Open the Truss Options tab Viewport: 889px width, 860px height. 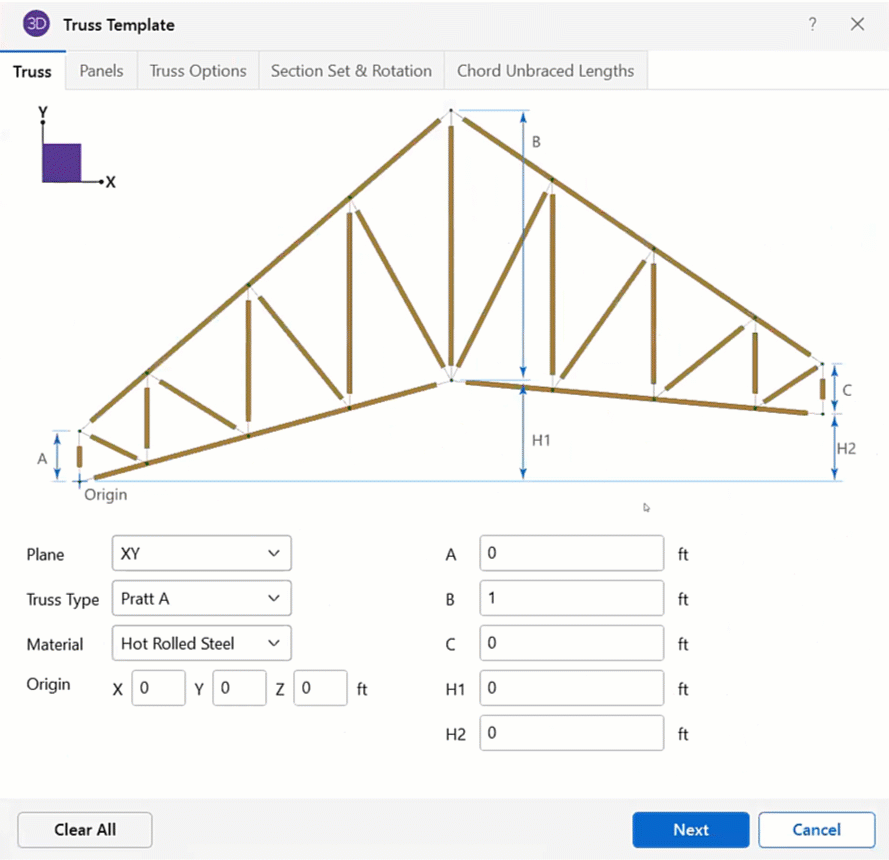click(197, 70)
